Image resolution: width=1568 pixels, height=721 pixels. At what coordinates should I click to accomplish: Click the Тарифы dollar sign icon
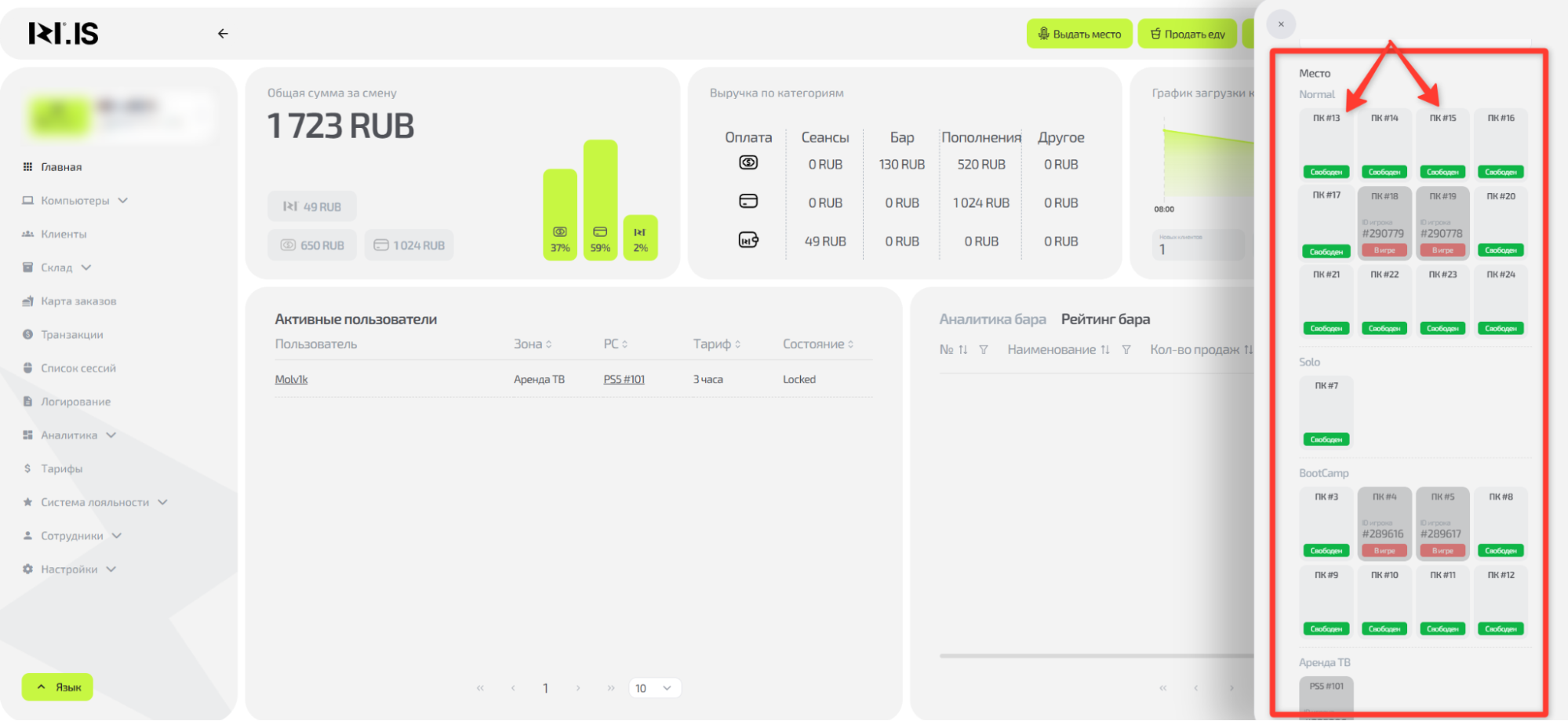point(27,468)
